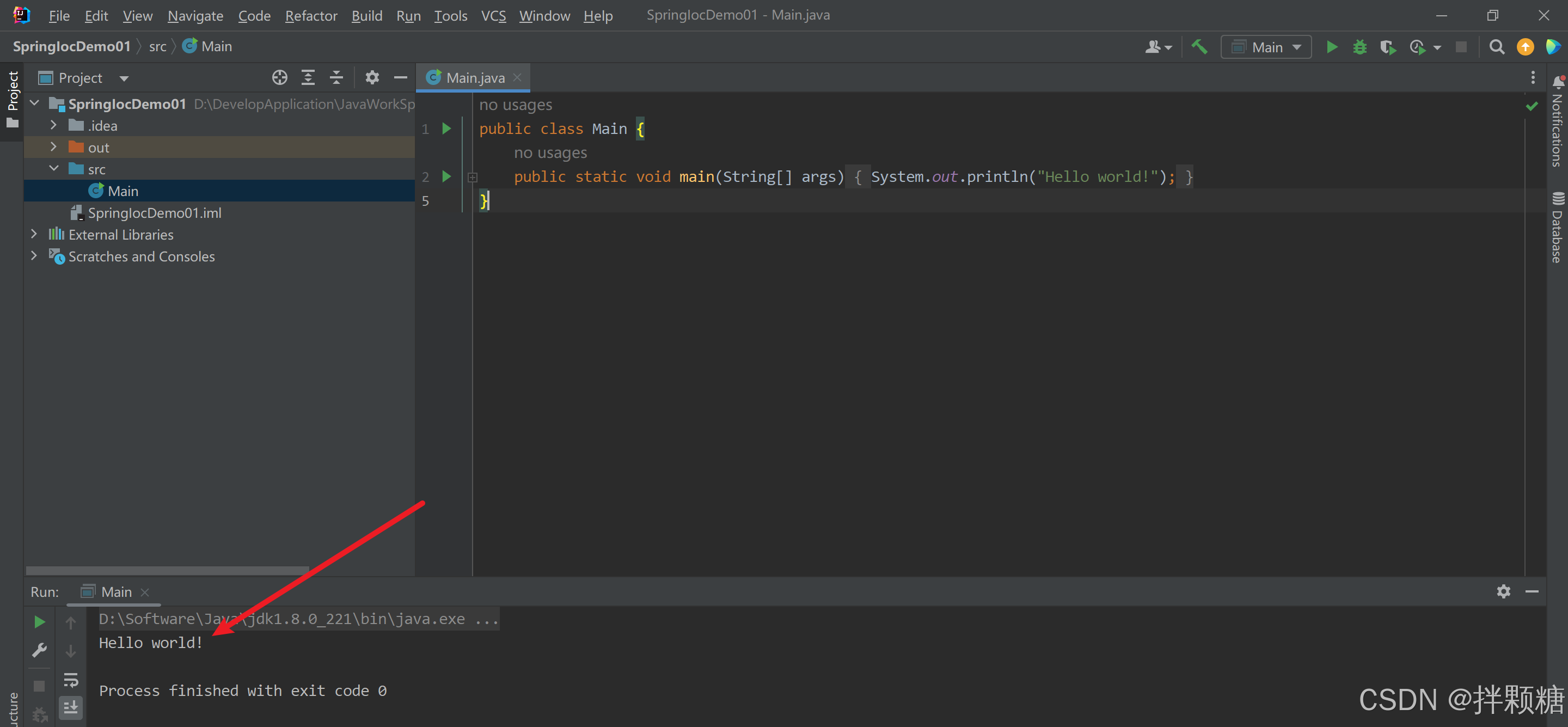1568x727 pixels.
Task: Expand External Libraries tree node
Action: [x=34, y=234]
